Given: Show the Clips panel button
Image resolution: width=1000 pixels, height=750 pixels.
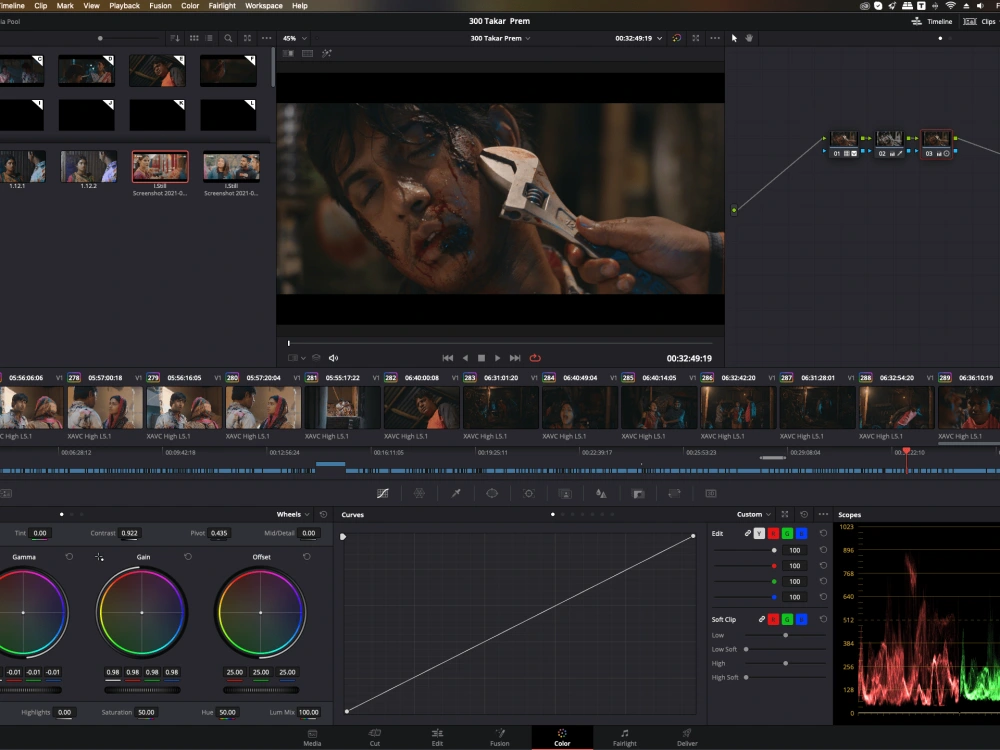Looking at the screenshot, I should 979,21.
